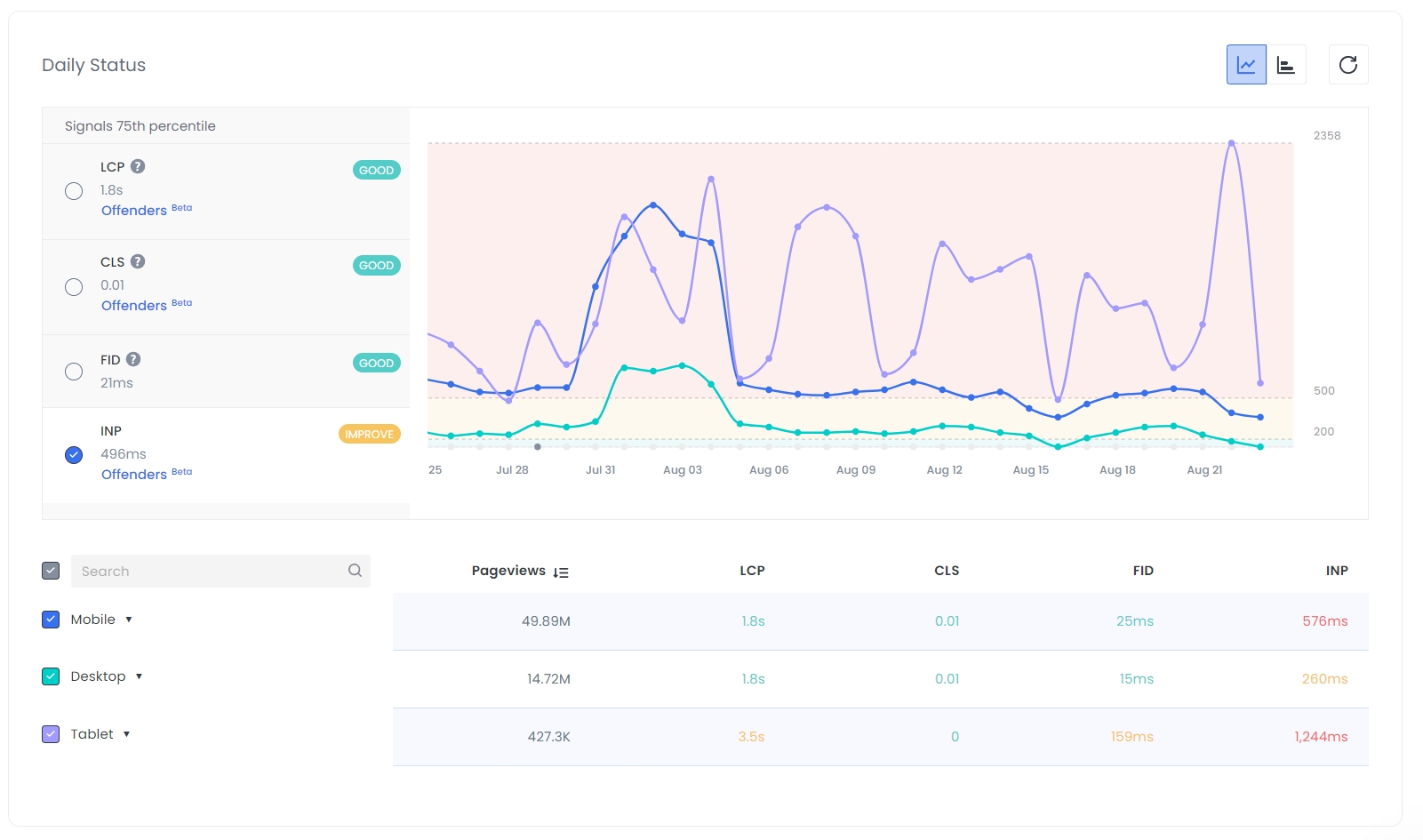This screenshot has width=1423, height=840.
Task: Switch to line chart view
Action: (1246, 65)
